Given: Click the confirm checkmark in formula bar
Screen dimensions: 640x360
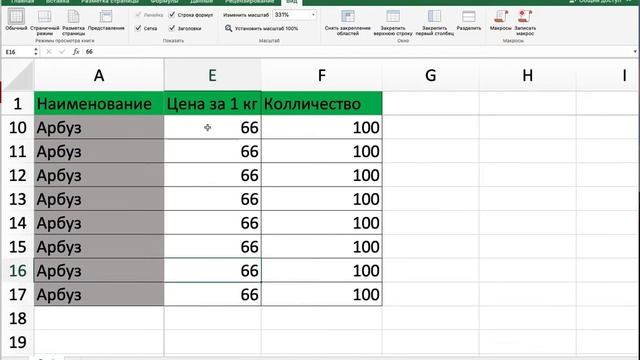Looking at the screenshot, I should [x=62, y=52].
